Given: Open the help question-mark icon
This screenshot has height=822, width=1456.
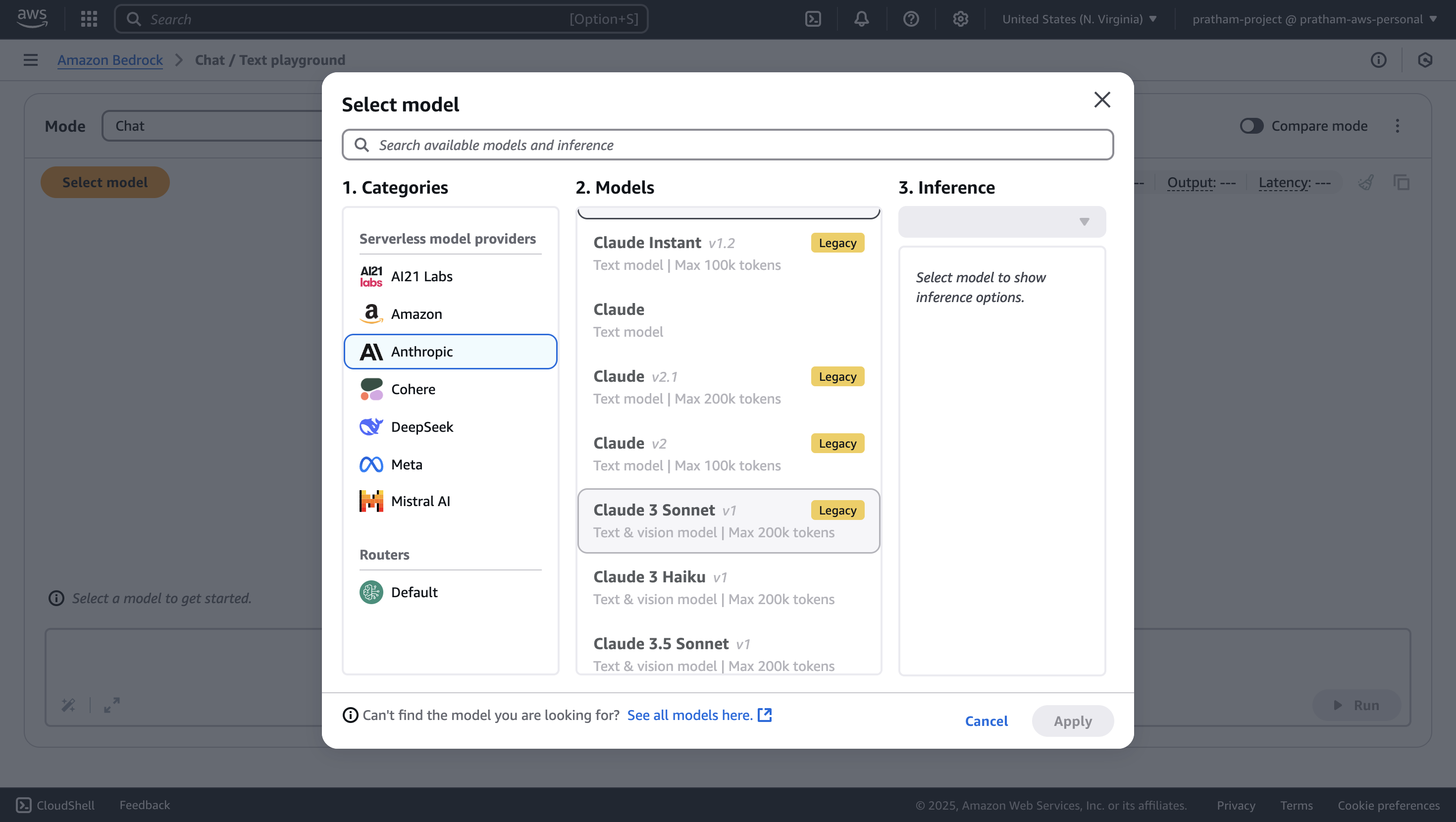Looking at the screenshot, I should 911,19.
